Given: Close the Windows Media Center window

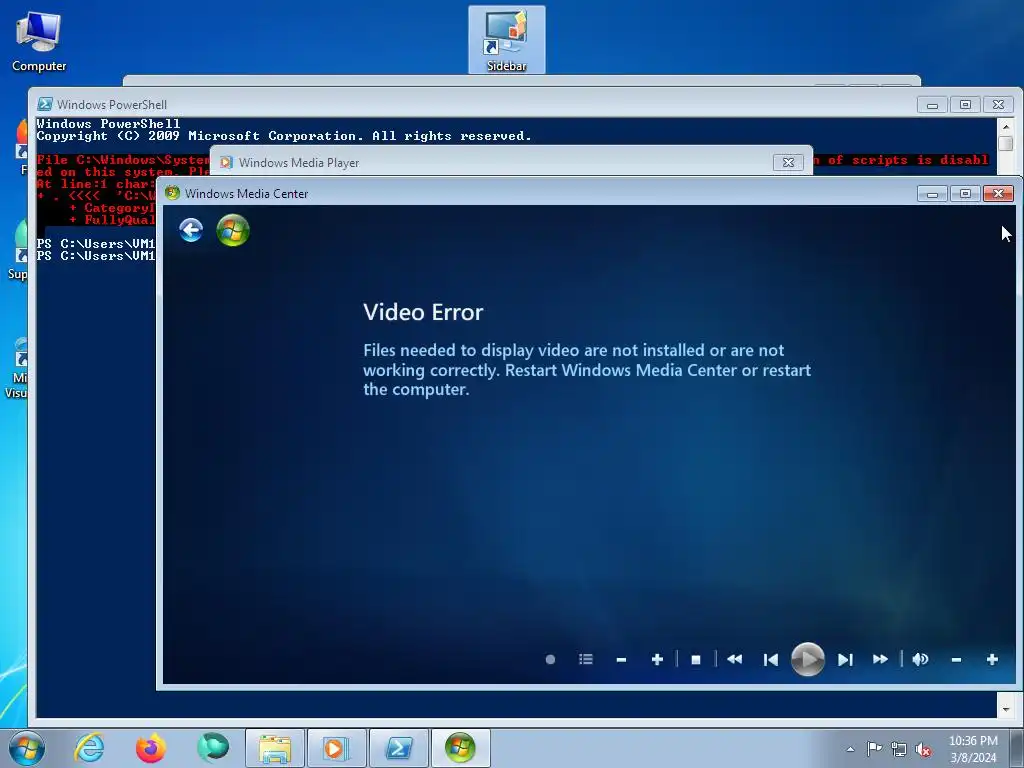Looking at the screenshot, I should 999,193.
